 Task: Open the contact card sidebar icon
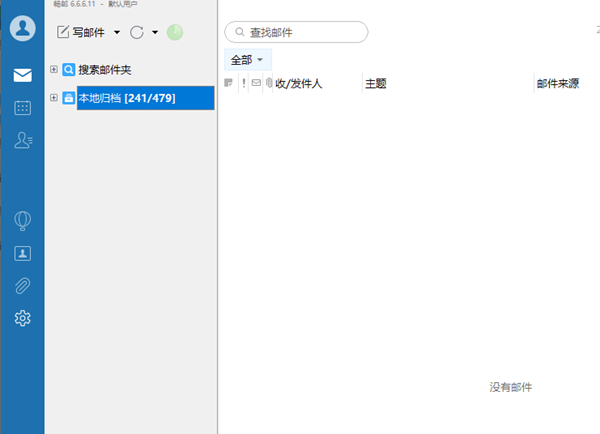pyautogui.click(x=23, y=253)
